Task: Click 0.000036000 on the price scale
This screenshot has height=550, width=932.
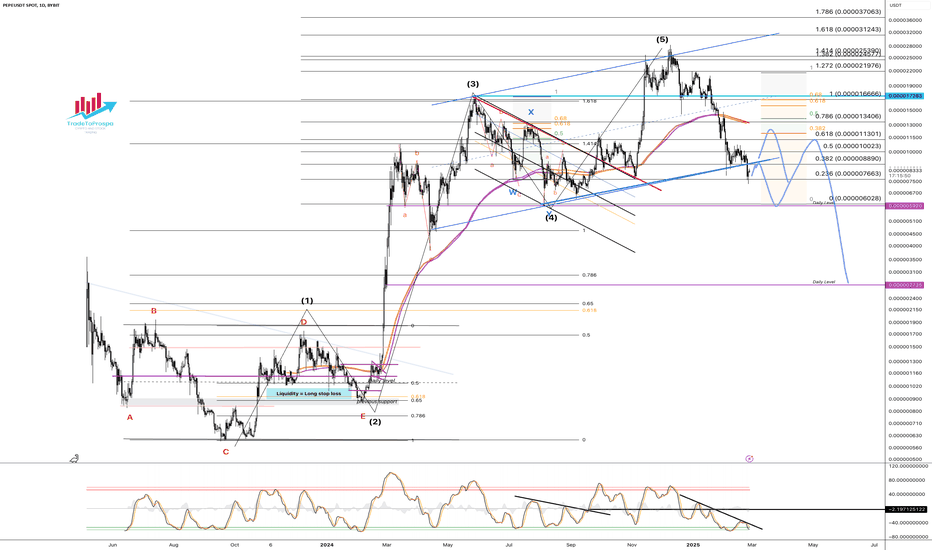Action: tap(905, 20)
